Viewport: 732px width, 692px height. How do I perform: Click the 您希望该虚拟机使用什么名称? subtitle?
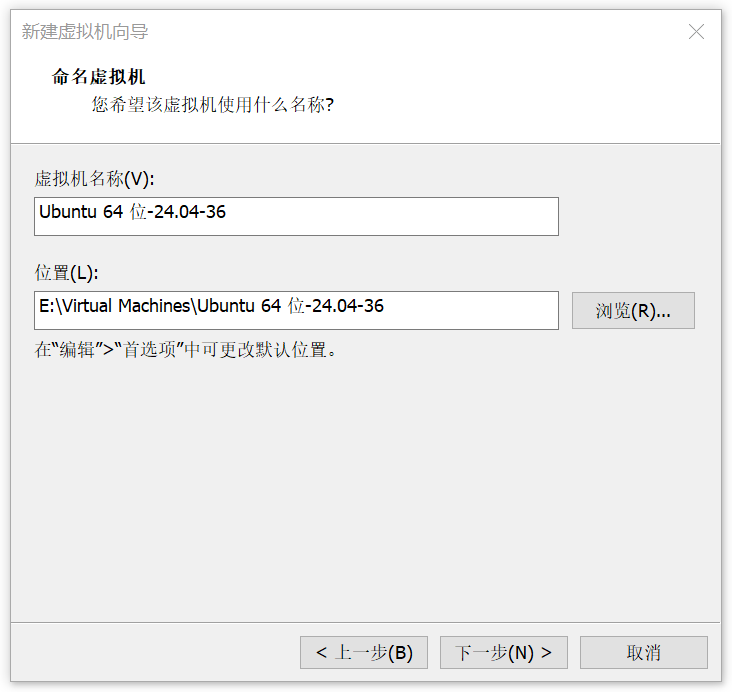(212, 105)
